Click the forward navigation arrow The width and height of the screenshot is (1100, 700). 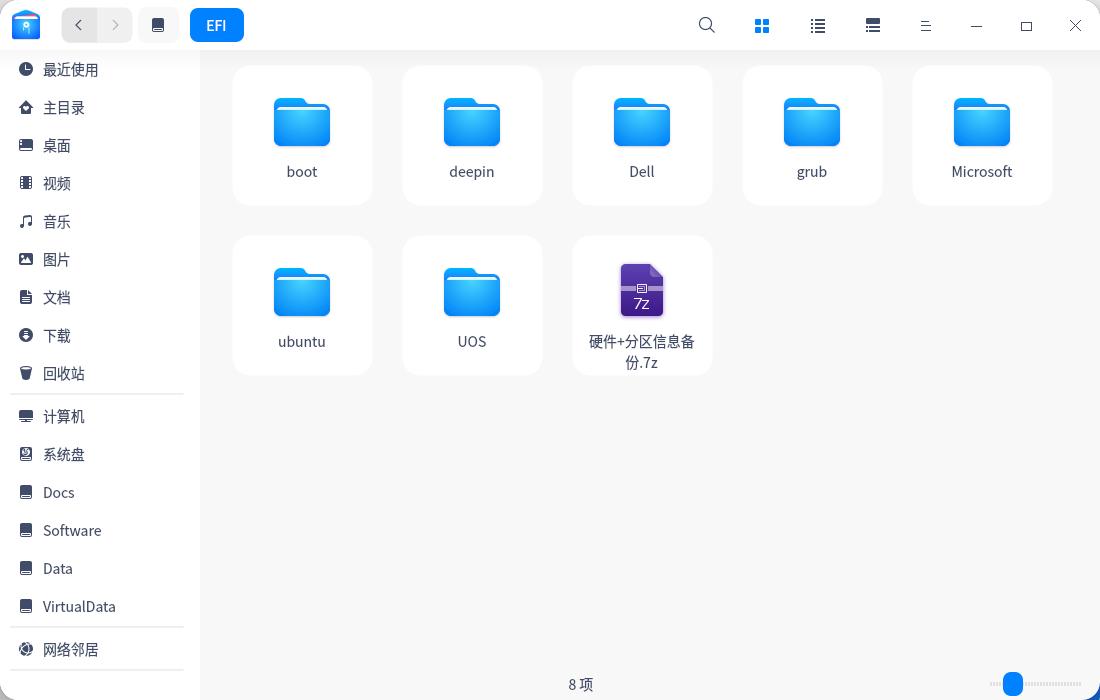[x=115, y=25]
